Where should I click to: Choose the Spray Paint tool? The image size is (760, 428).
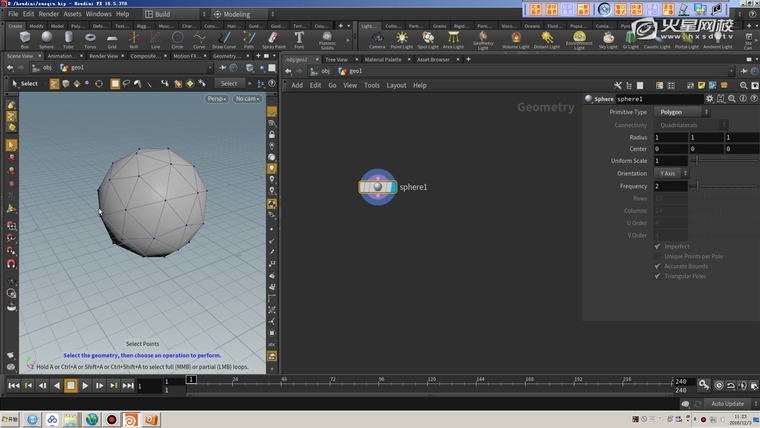click(273, 39)
